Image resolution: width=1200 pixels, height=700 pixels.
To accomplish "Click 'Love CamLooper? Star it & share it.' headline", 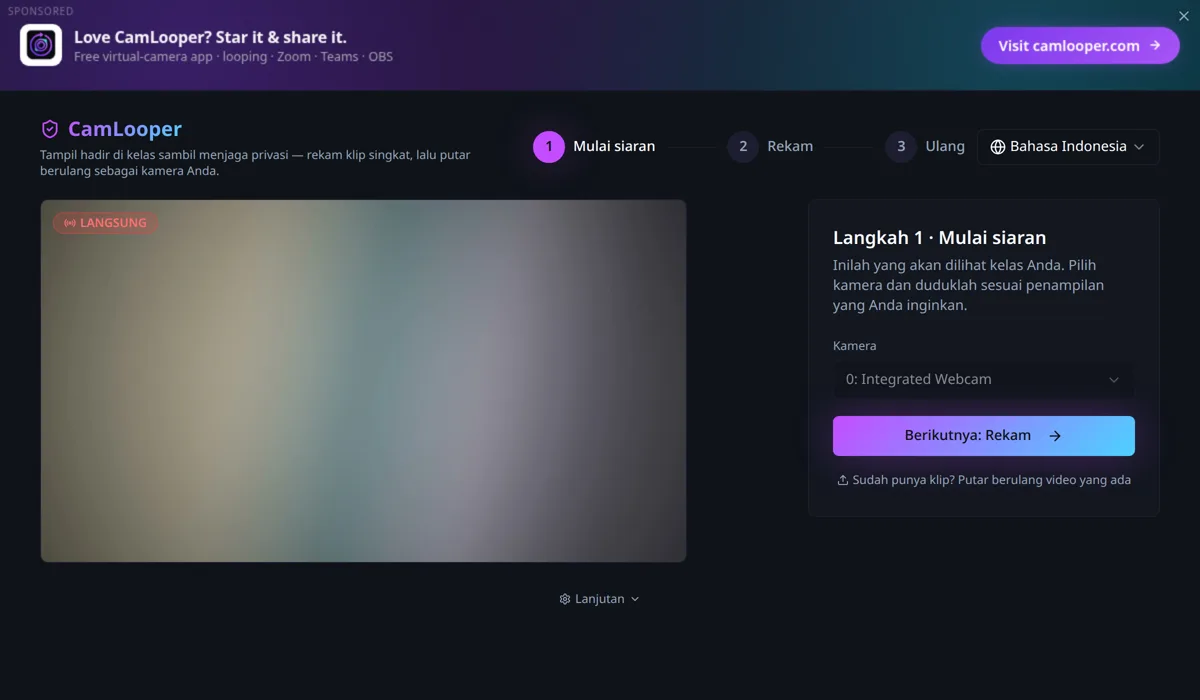I will 210,37.
